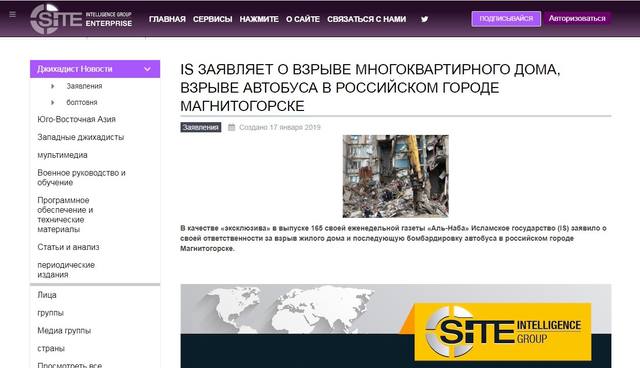Open the Twitter bird icon
This screenshot has height=368, width=640.
pyautogui.click(x=424, y=19)
